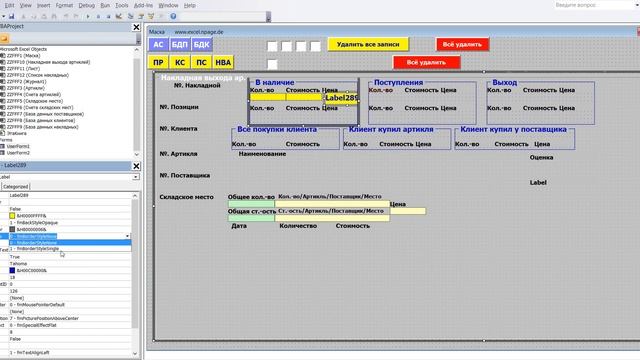
Task: Open the Tools menu
Action: coord(122,5)
